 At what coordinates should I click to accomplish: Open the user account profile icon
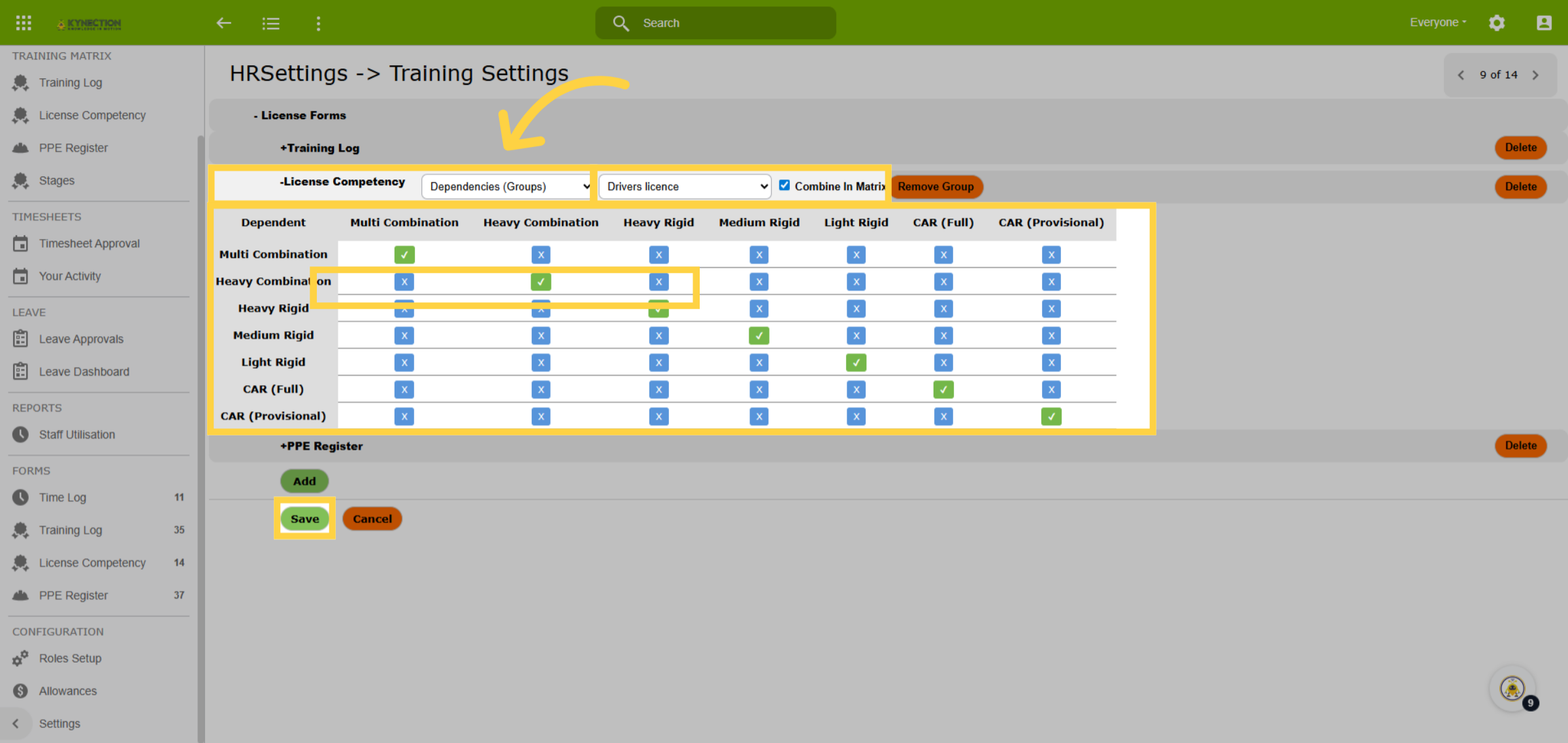click(x=1544, y=23)
